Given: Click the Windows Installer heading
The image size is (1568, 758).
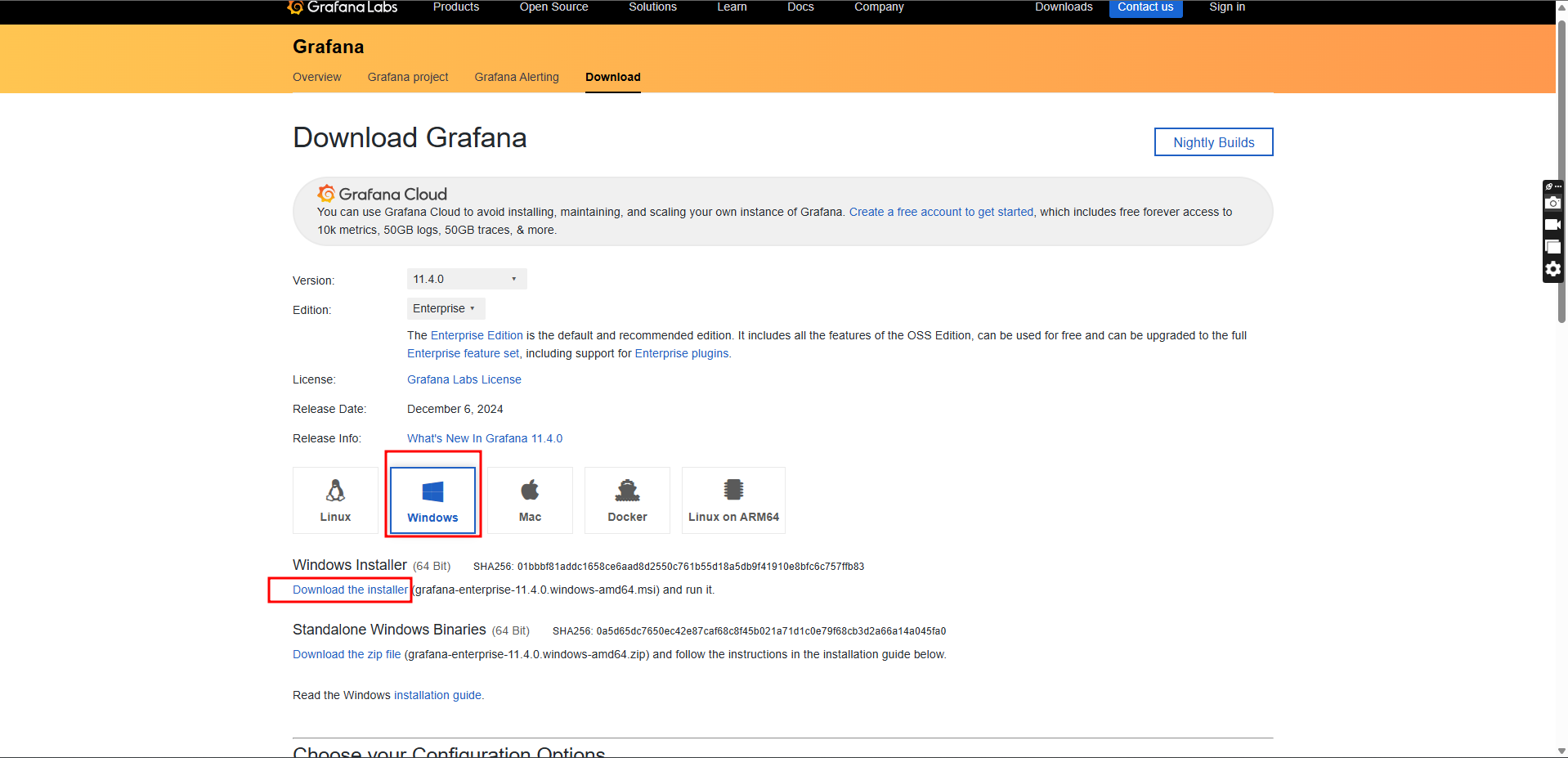Looking at the screenshot, I should pos(350,565).
